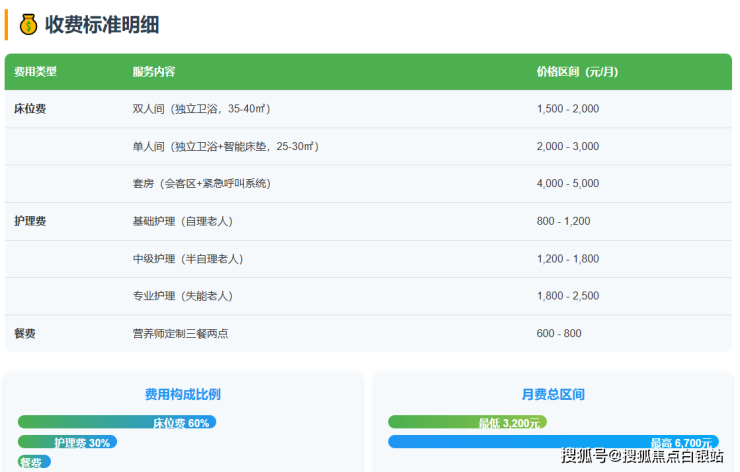This screenshot has height=472, width=740.
Task: Select the 服务内容 column header
Action: coord(154,72)
